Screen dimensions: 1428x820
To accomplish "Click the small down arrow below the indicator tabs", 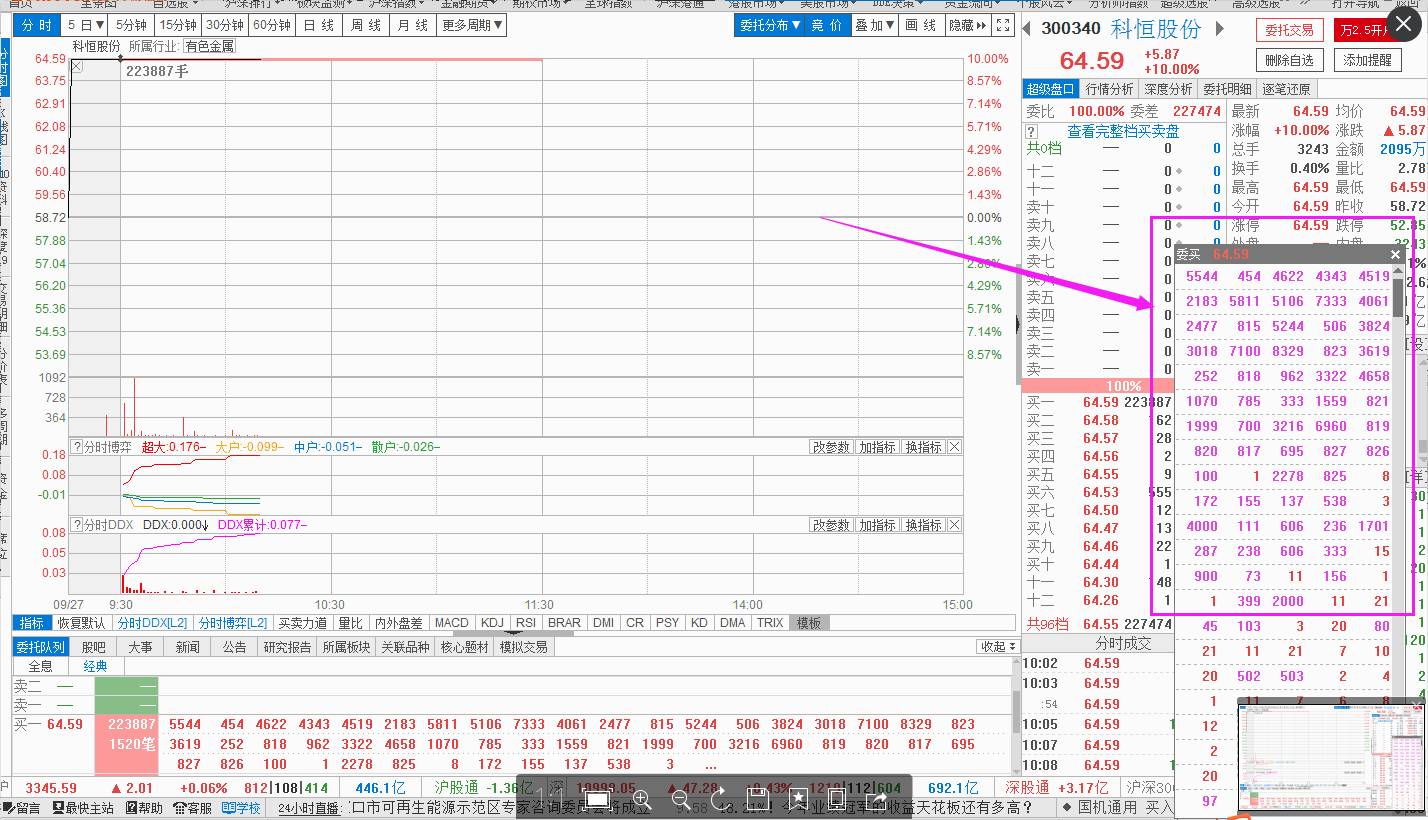I will point(516,633).
